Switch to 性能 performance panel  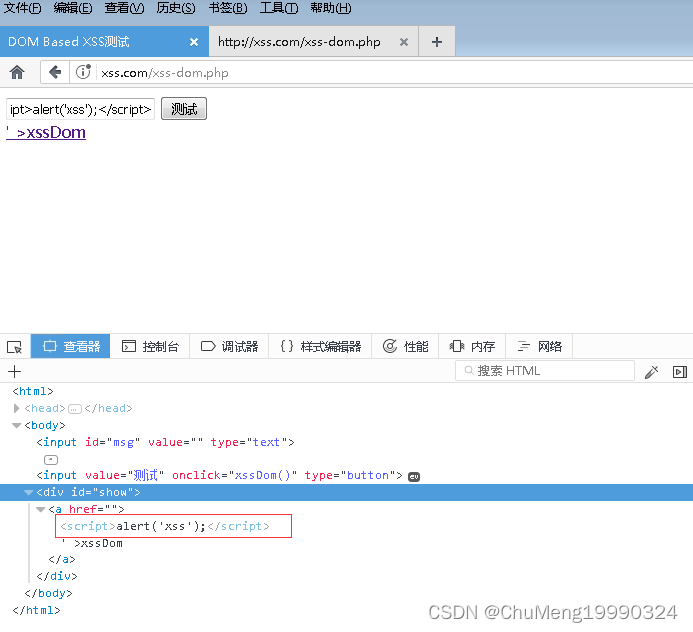[405, 346]
